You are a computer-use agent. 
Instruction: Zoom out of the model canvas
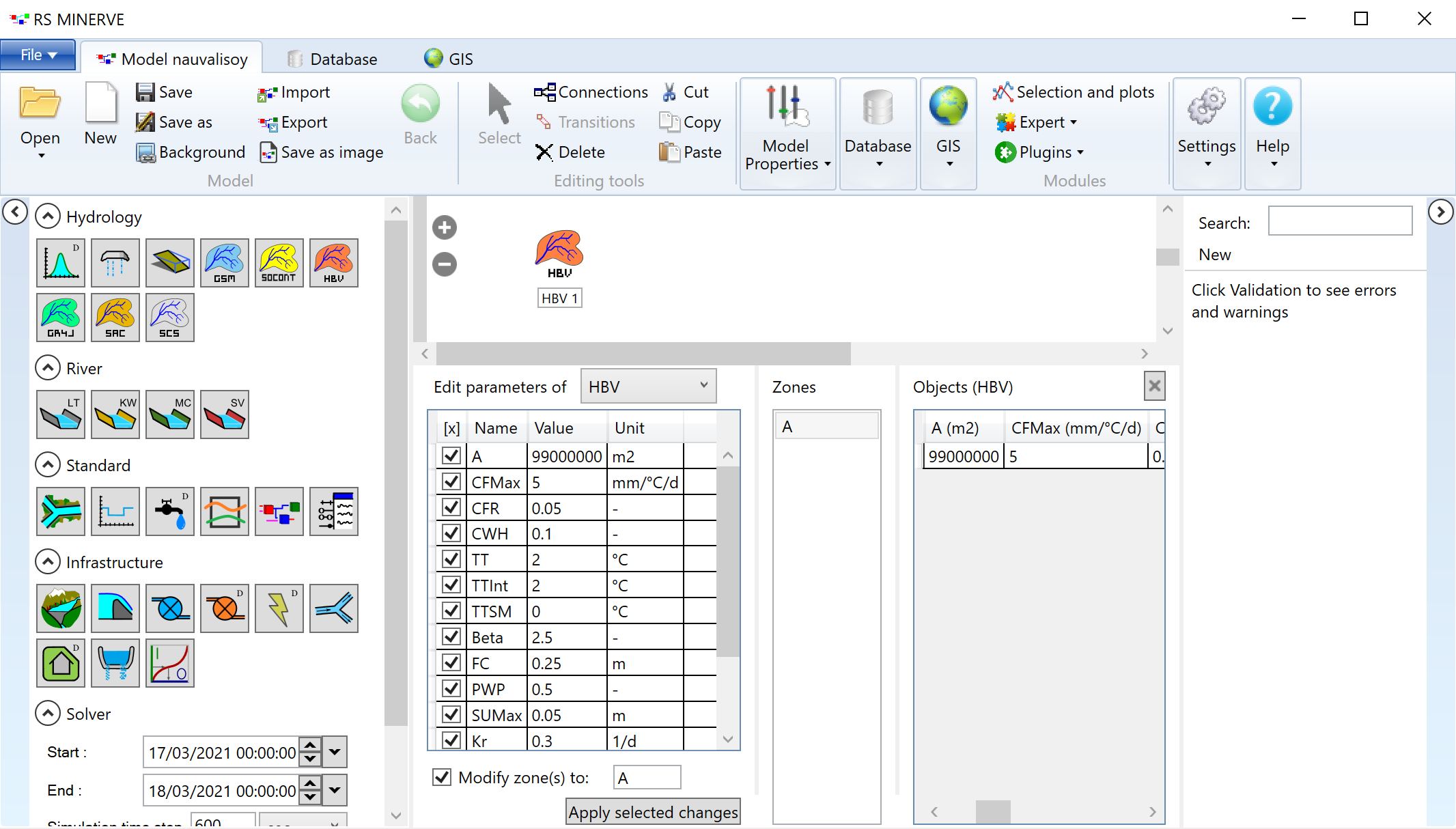pos(445,264)
